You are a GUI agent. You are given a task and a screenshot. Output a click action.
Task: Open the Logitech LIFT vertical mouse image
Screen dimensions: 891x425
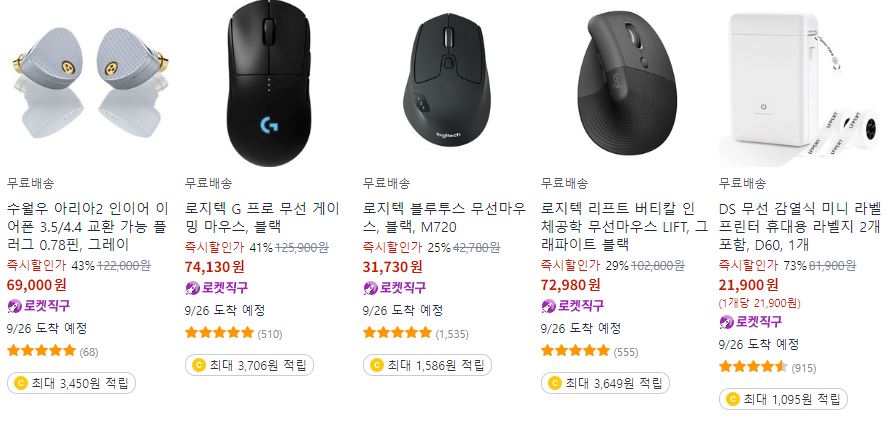pos(625,83)
